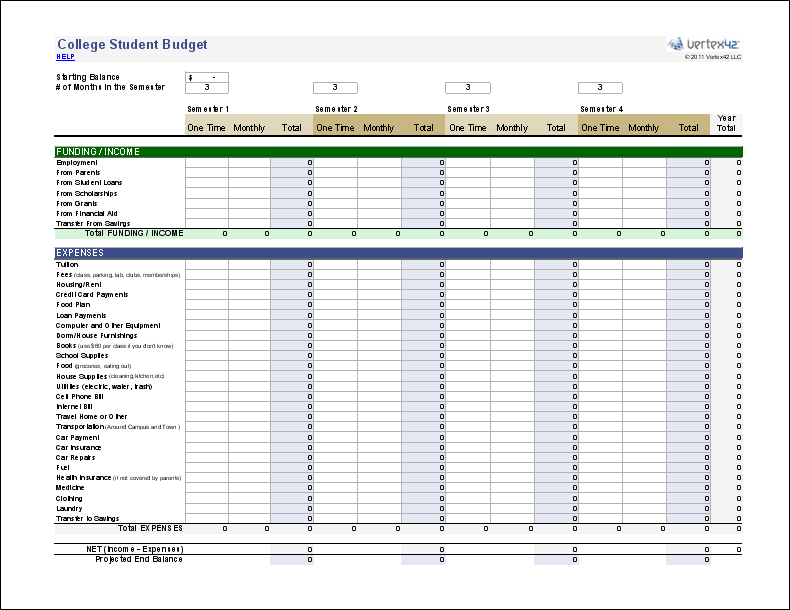Select the Semester 4 Total column header
Image resolution: width=790 pixels, height=610 pixels.
coord(688,128)
